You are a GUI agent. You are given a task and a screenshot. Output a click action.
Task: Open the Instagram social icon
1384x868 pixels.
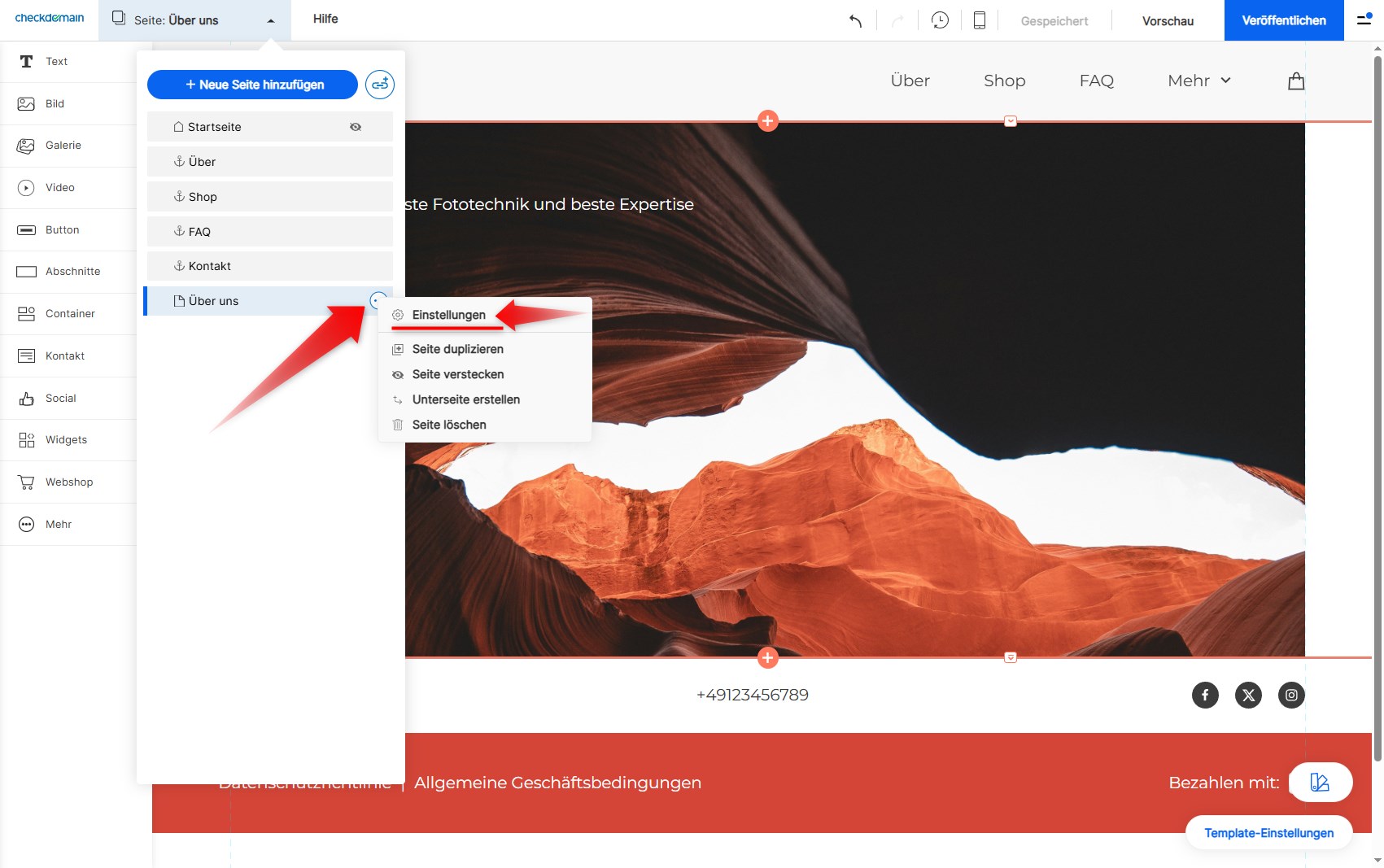[x=1291, y=695]
